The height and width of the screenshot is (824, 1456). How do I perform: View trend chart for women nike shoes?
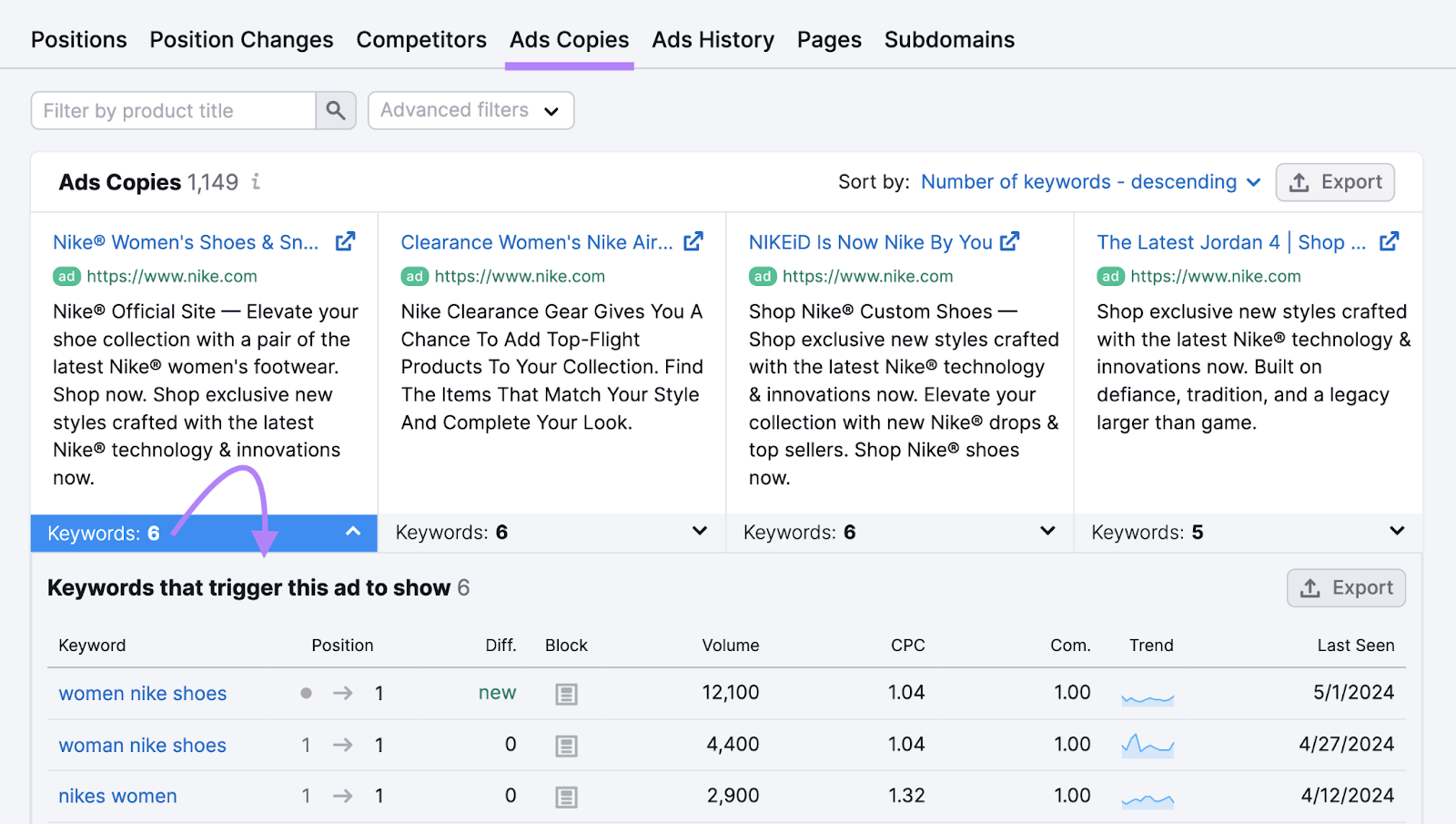[x=1148, y=698]
